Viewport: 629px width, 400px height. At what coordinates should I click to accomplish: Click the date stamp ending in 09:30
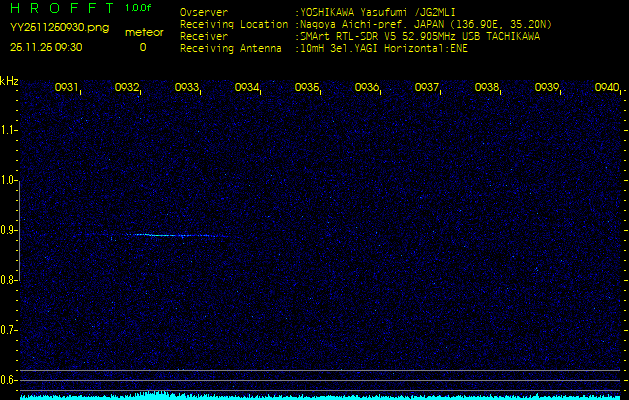click(46, 47)
